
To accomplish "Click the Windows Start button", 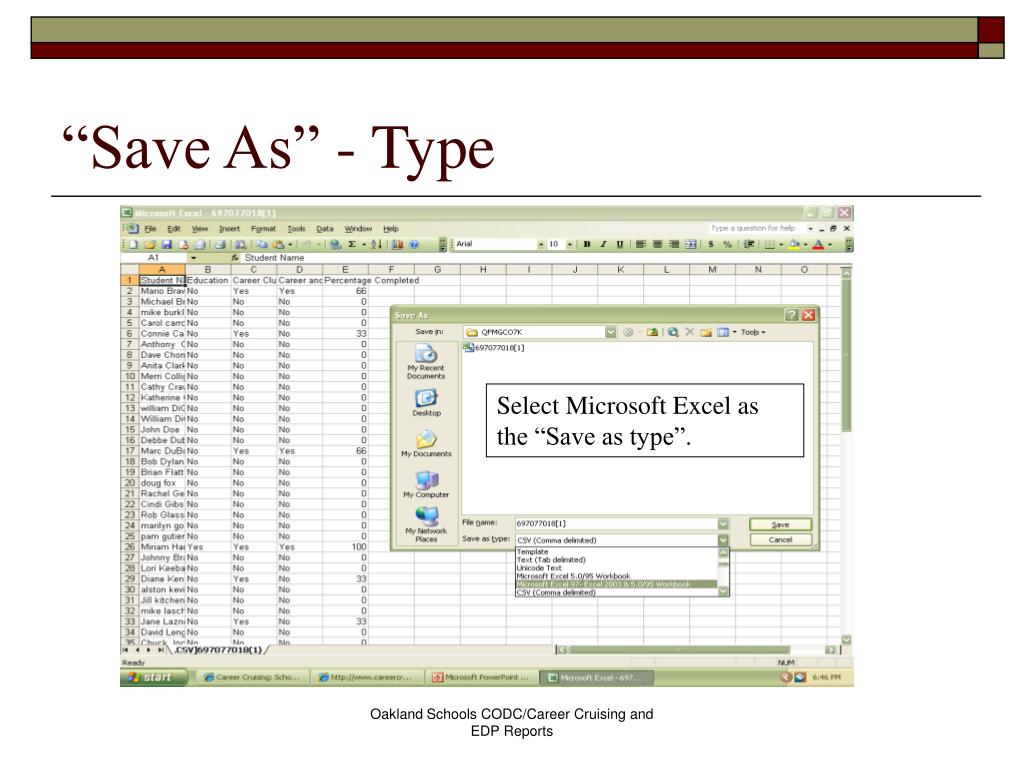I will point(155,677).
